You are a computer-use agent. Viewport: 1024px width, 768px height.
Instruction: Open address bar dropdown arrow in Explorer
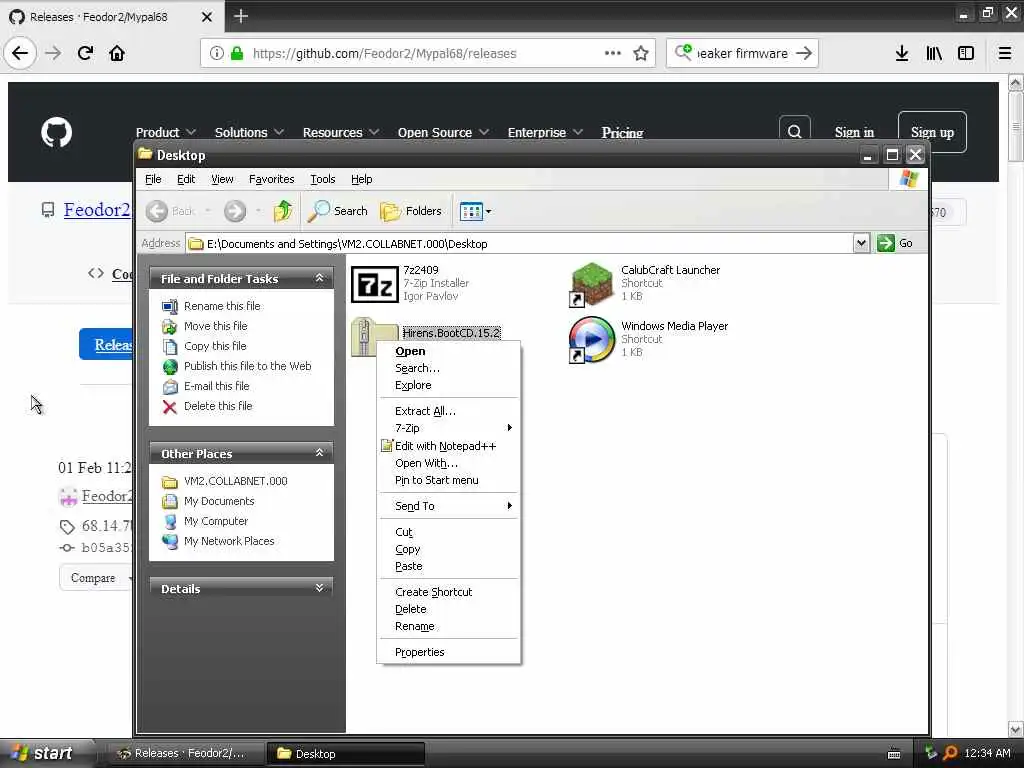(x=861, y=243)
